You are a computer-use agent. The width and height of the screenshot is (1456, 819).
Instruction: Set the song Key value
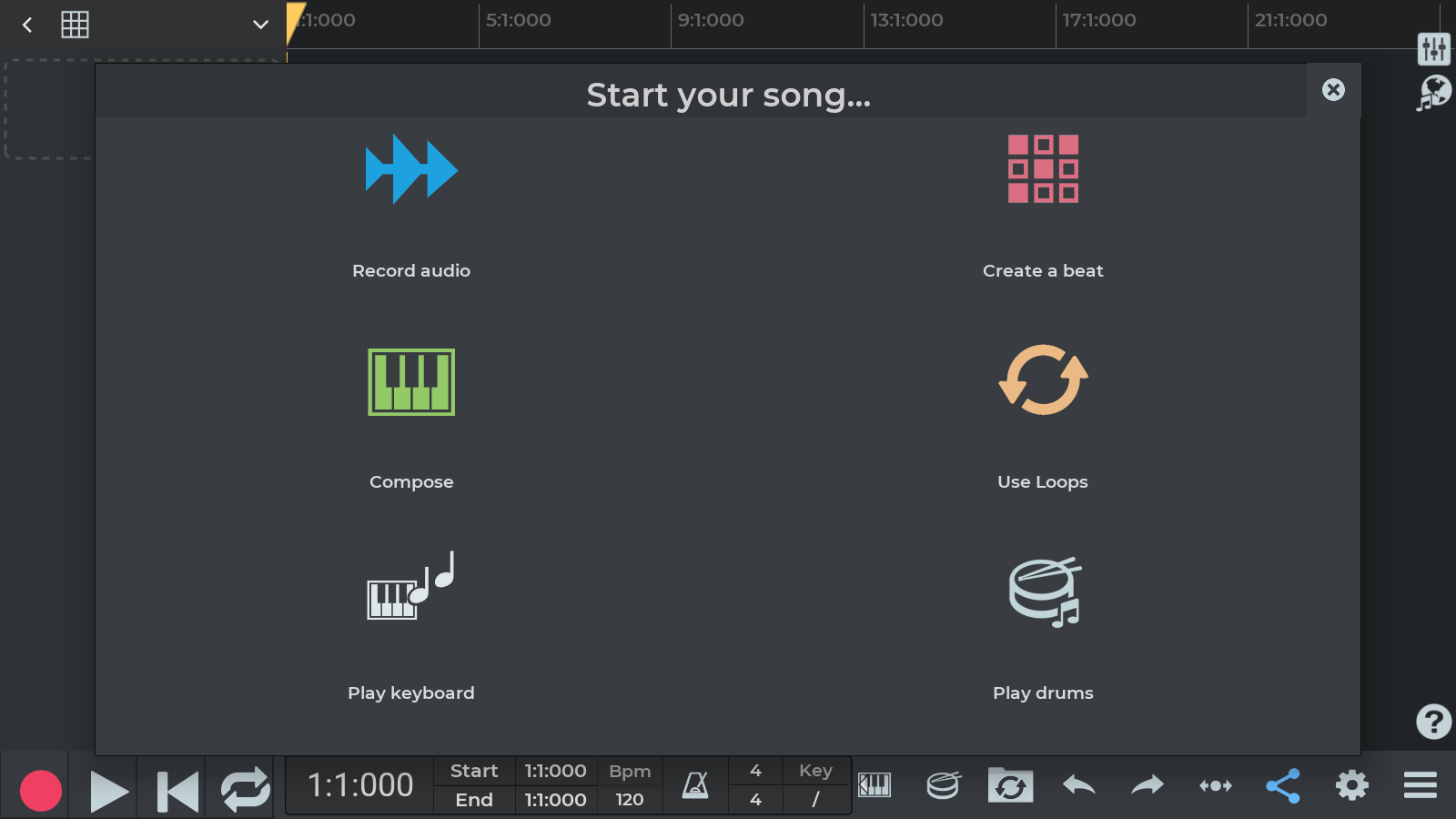tap(815, 800)
